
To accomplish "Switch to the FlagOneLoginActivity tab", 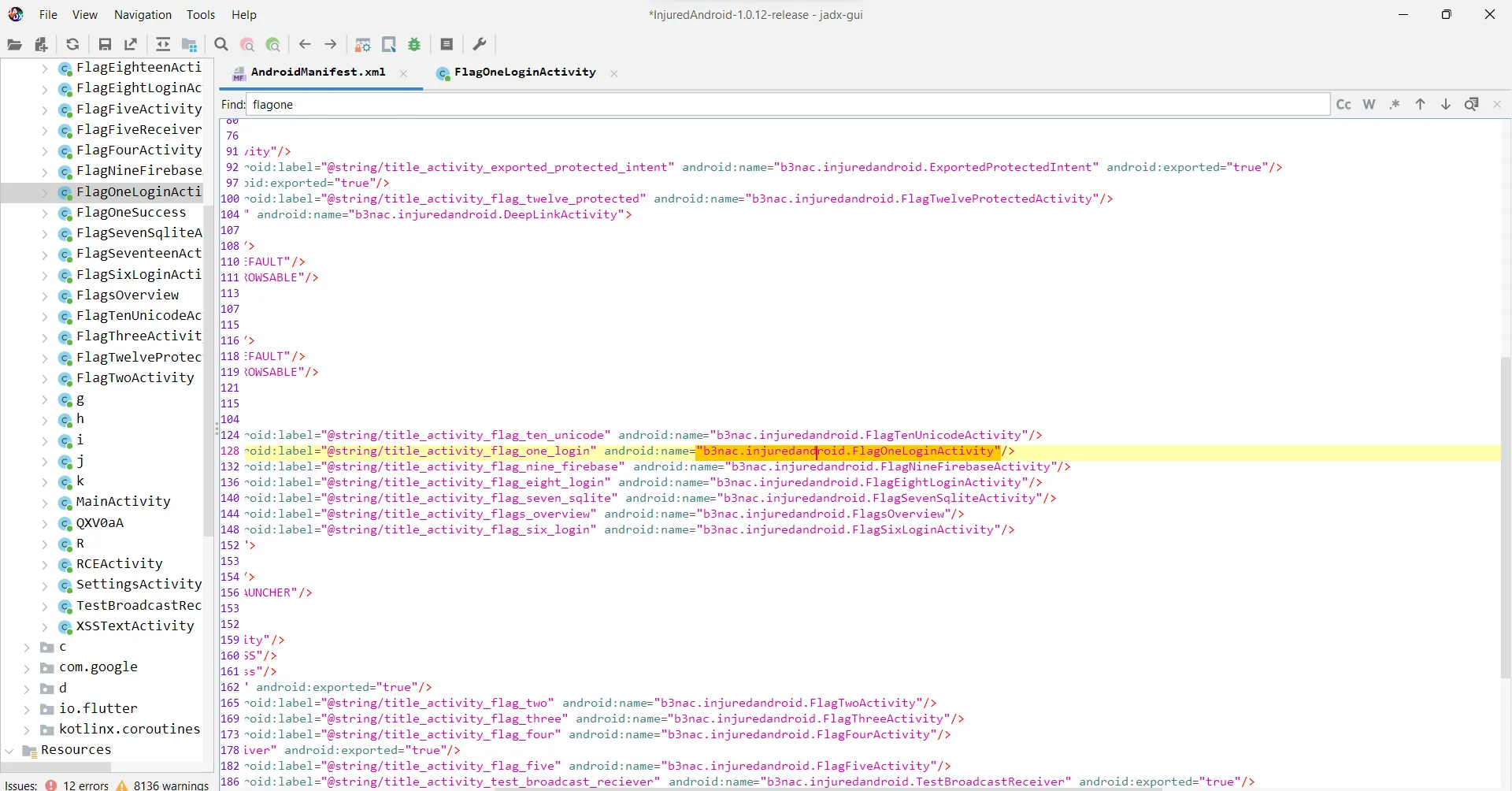I will point(524,72).
